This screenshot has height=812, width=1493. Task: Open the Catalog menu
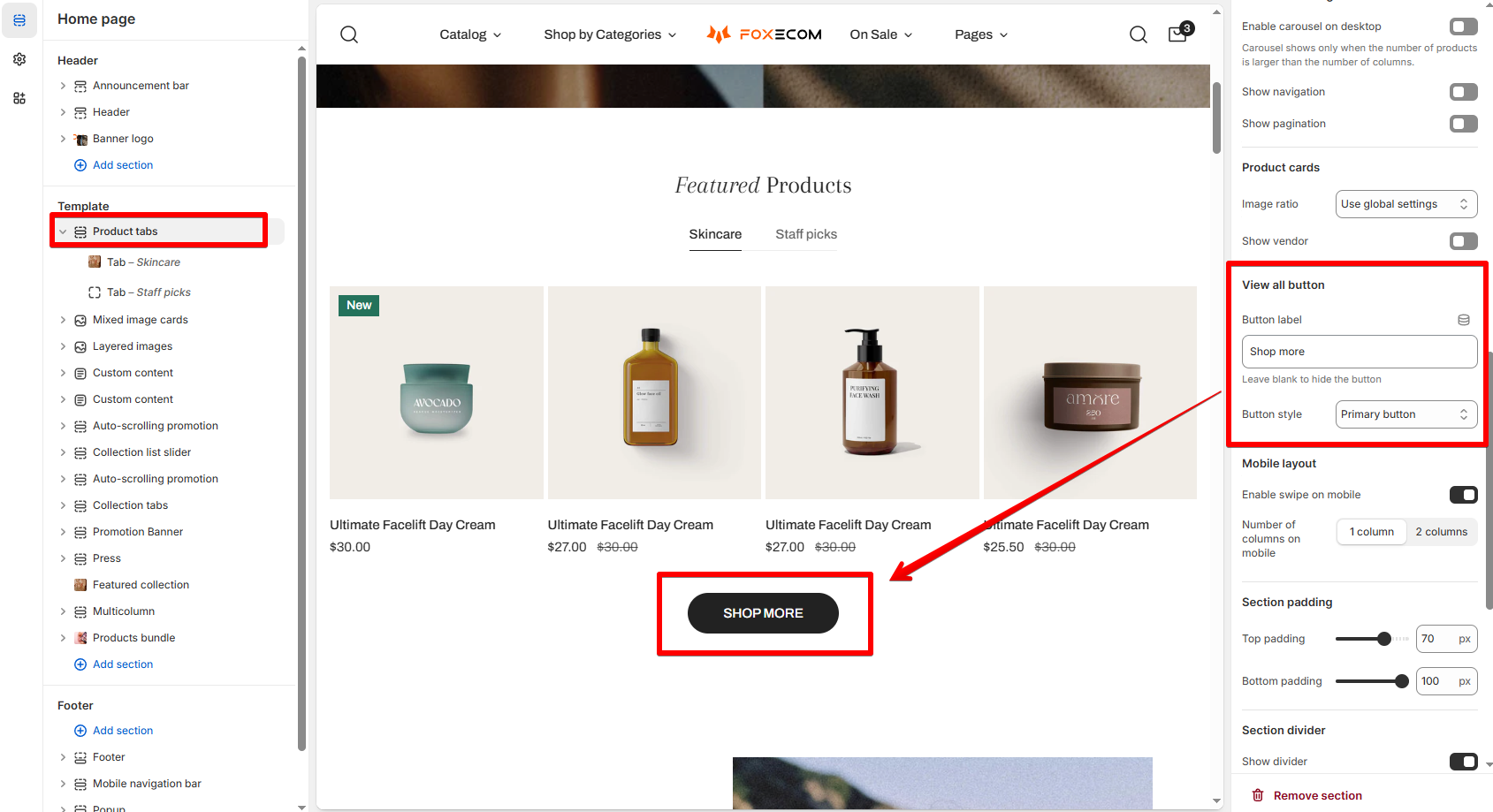[x=470, y=34]
